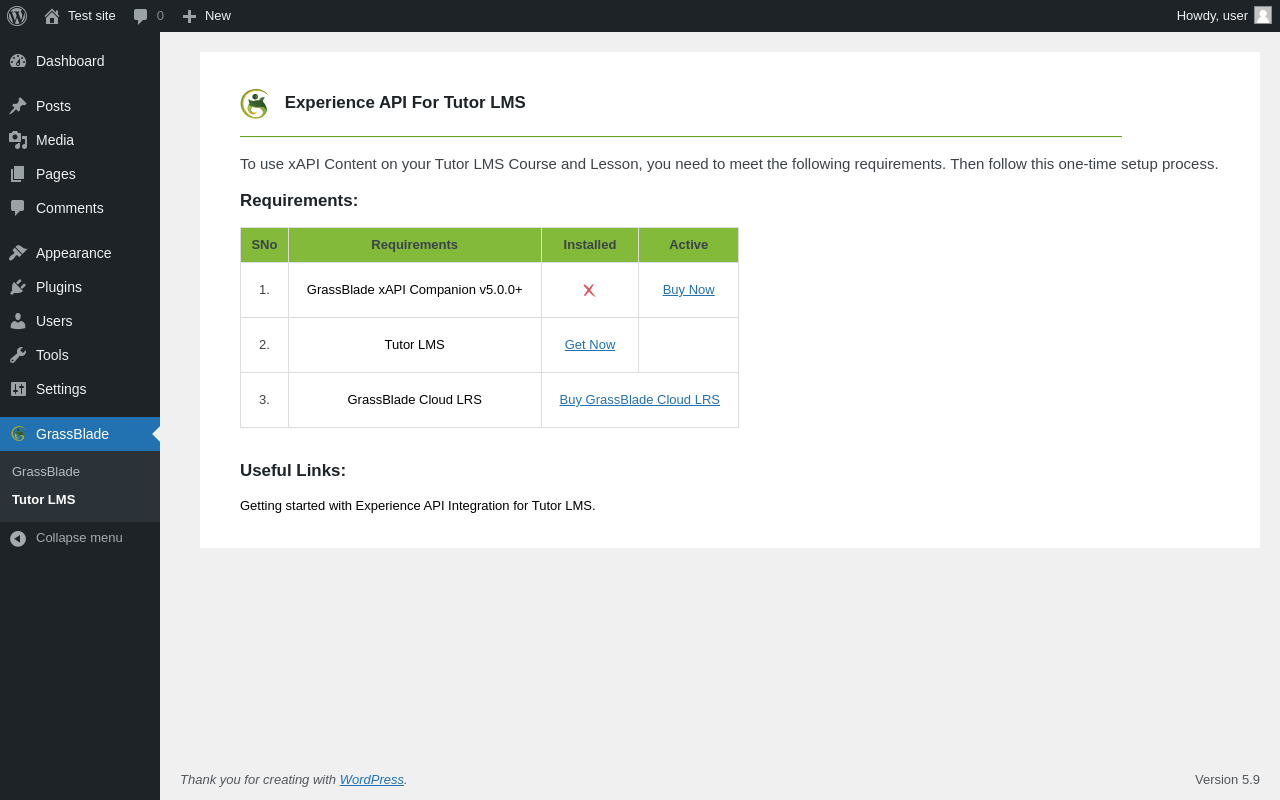Open Comments in the sidebar
The image size is (1280, 800).
[x=80, y=208]
